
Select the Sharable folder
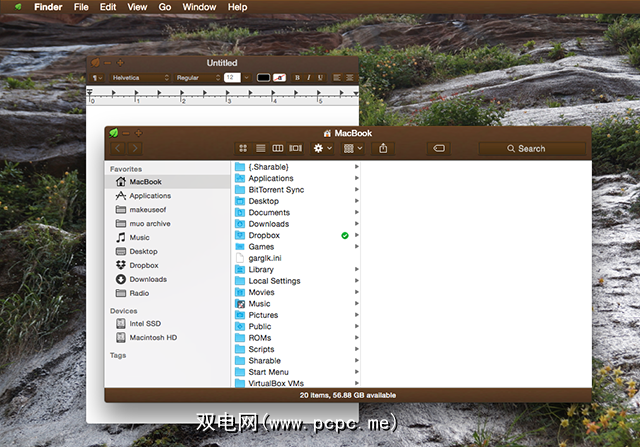click(x=296, y=360)
